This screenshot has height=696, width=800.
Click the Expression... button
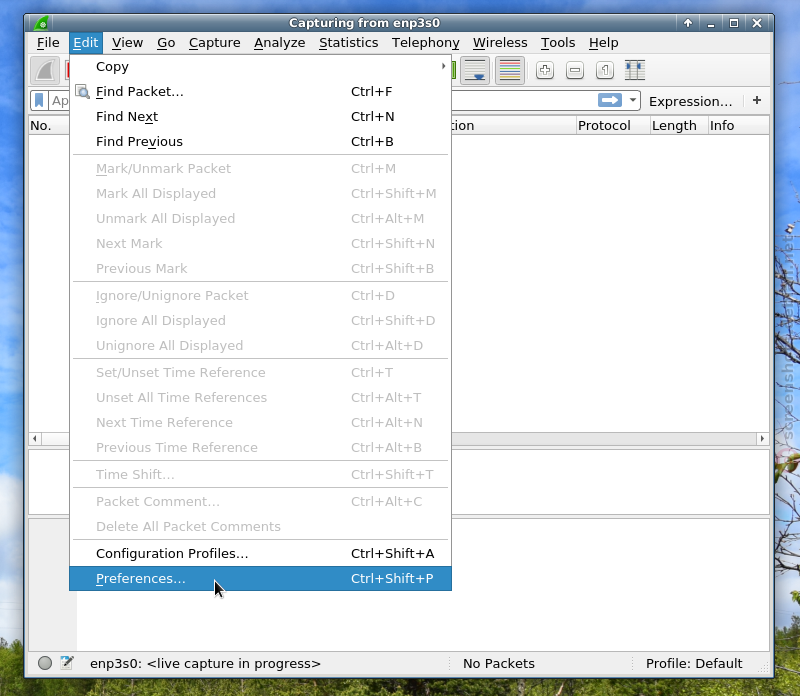(690, 101)
